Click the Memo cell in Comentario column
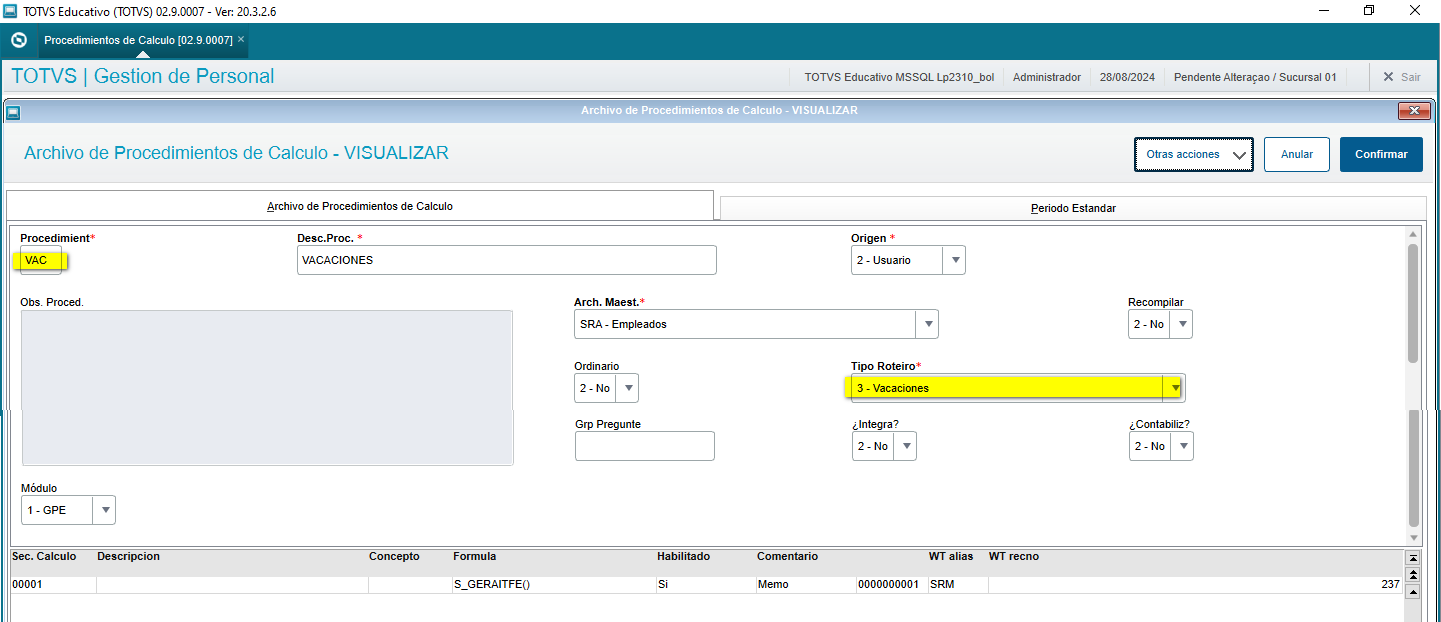This screenshot has height=622, width=1441. pos(806,585)
